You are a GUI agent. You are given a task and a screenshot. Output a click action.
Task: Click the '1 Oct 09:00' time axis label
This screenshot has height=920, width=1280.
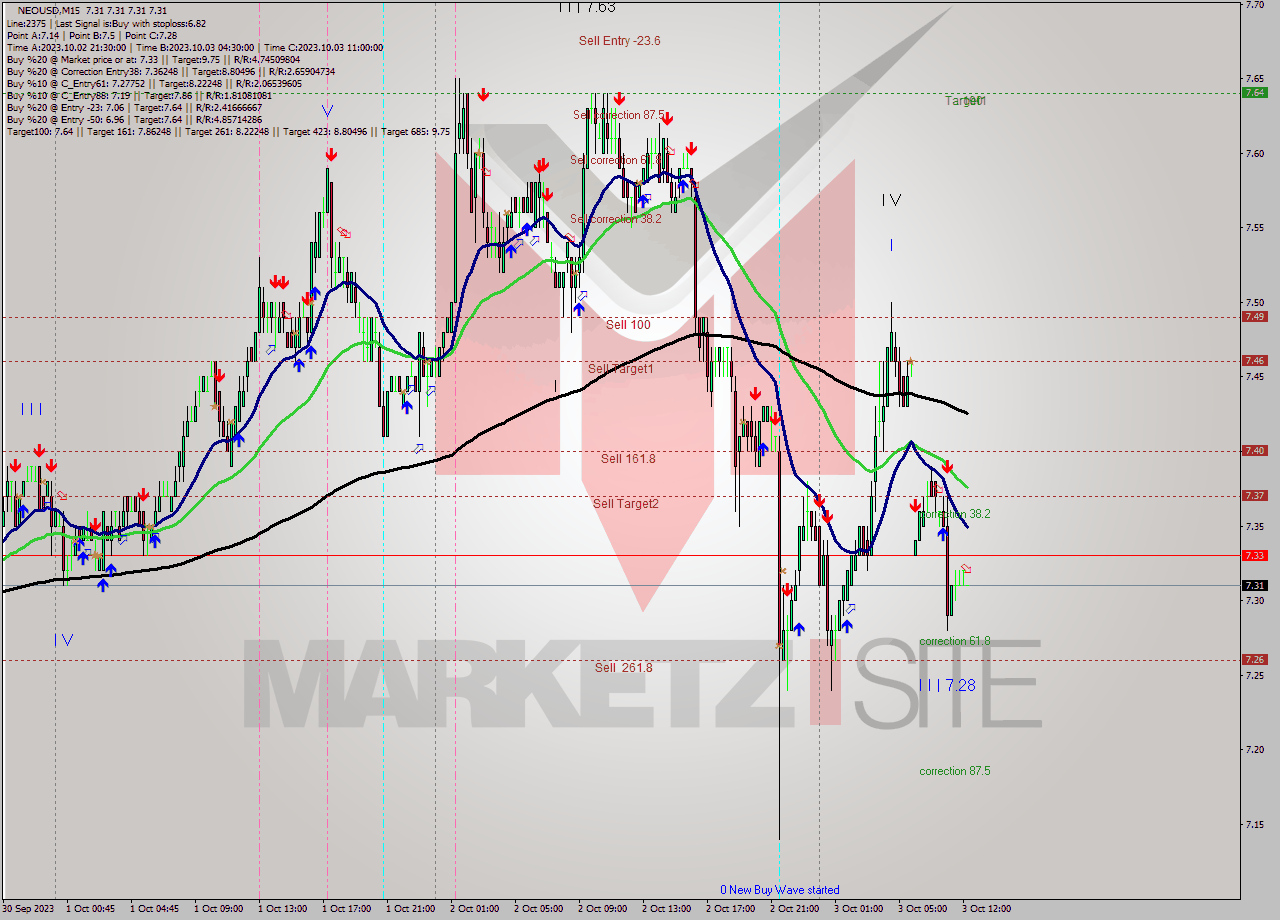coord(218,909)
